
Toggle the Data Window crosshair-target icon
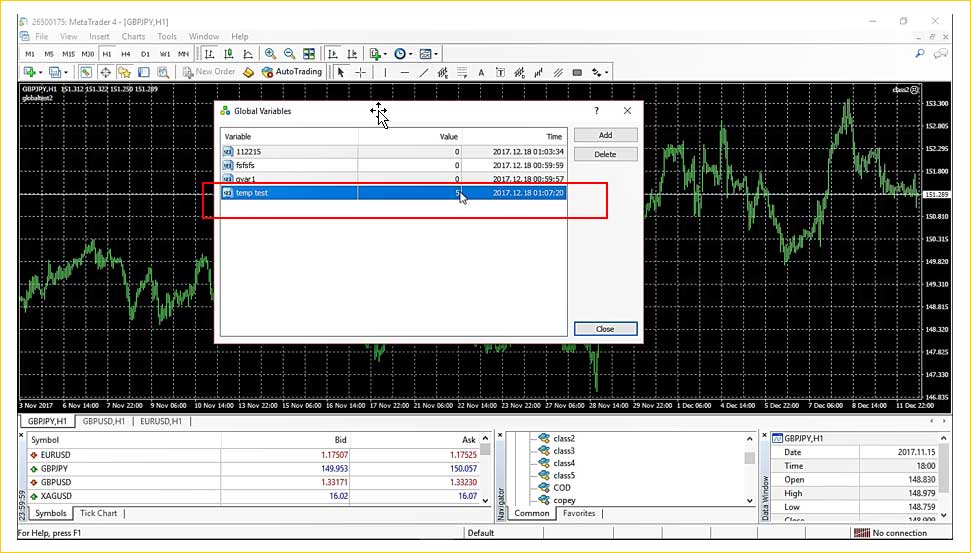point(105,72)
